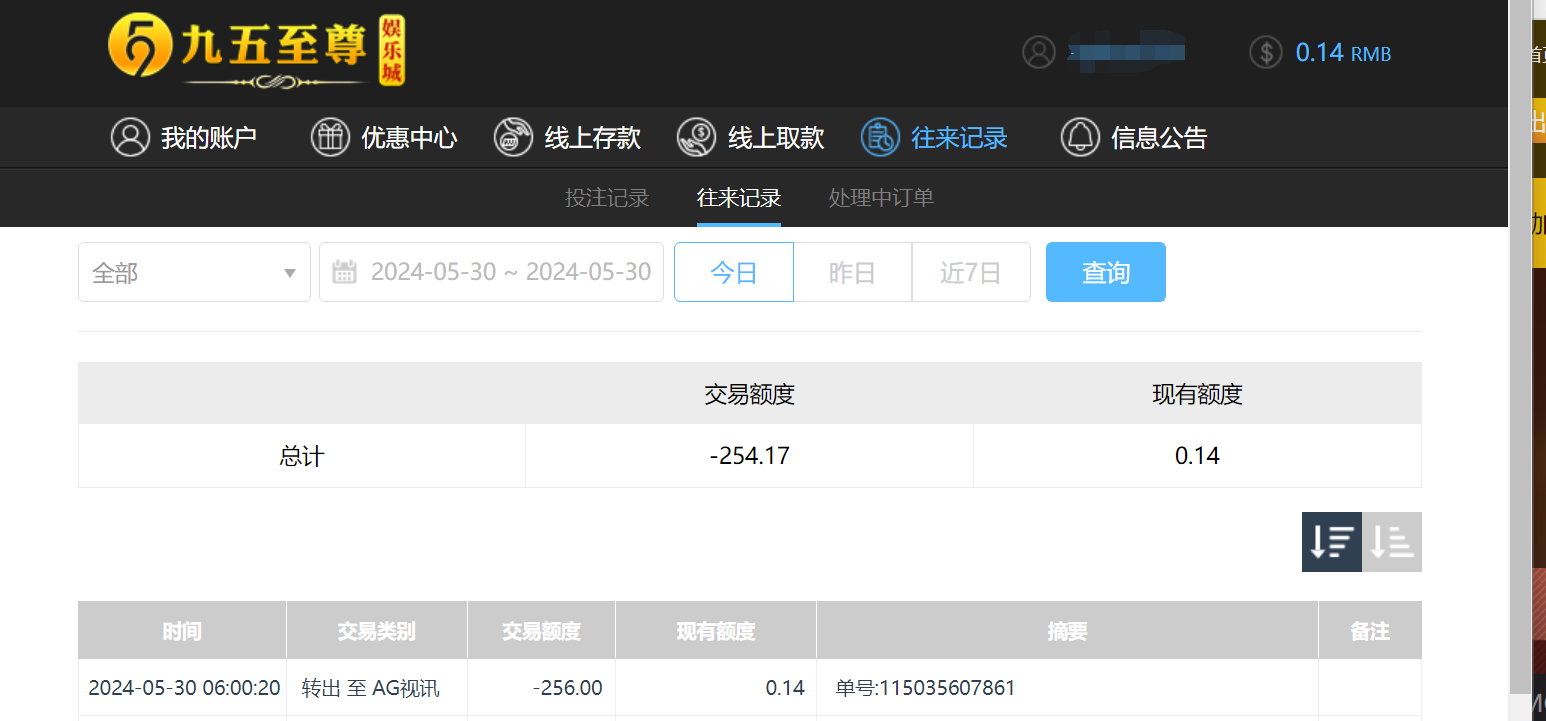Click the 0.14 RMB balance display
The image size is (1546, 721).
[x=1343, y=52]
